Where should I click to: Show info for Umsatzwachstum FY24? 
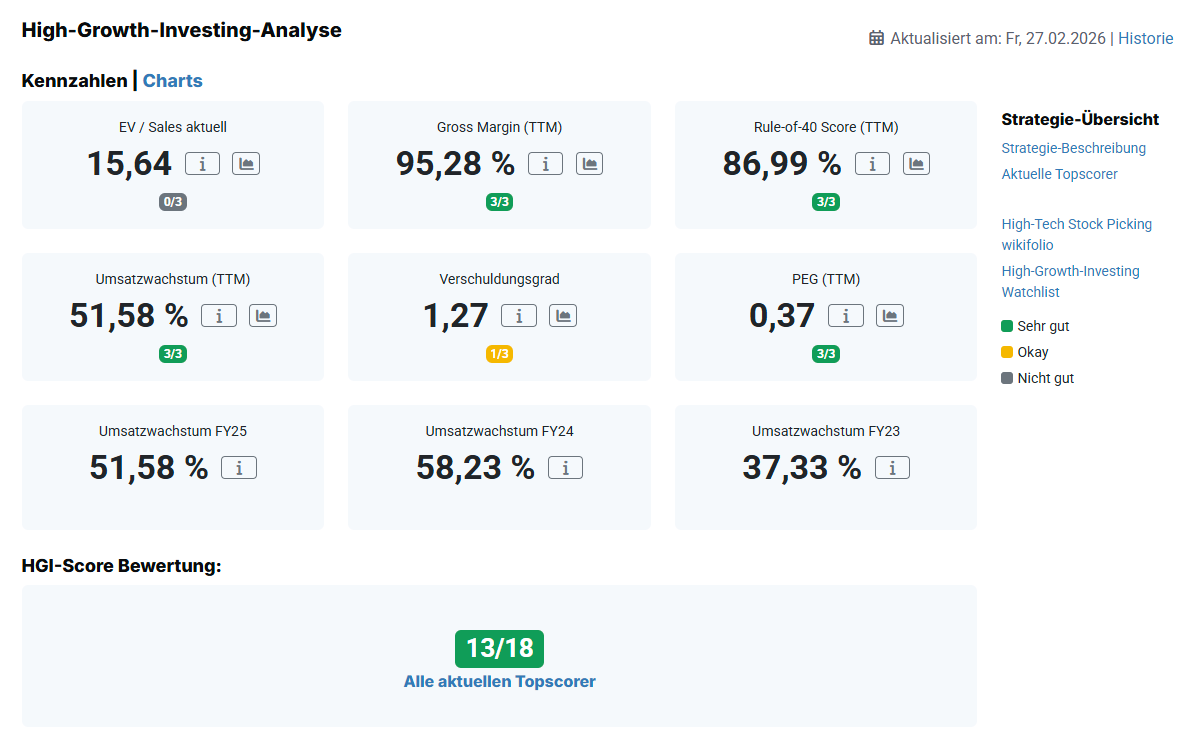[565, 468]
